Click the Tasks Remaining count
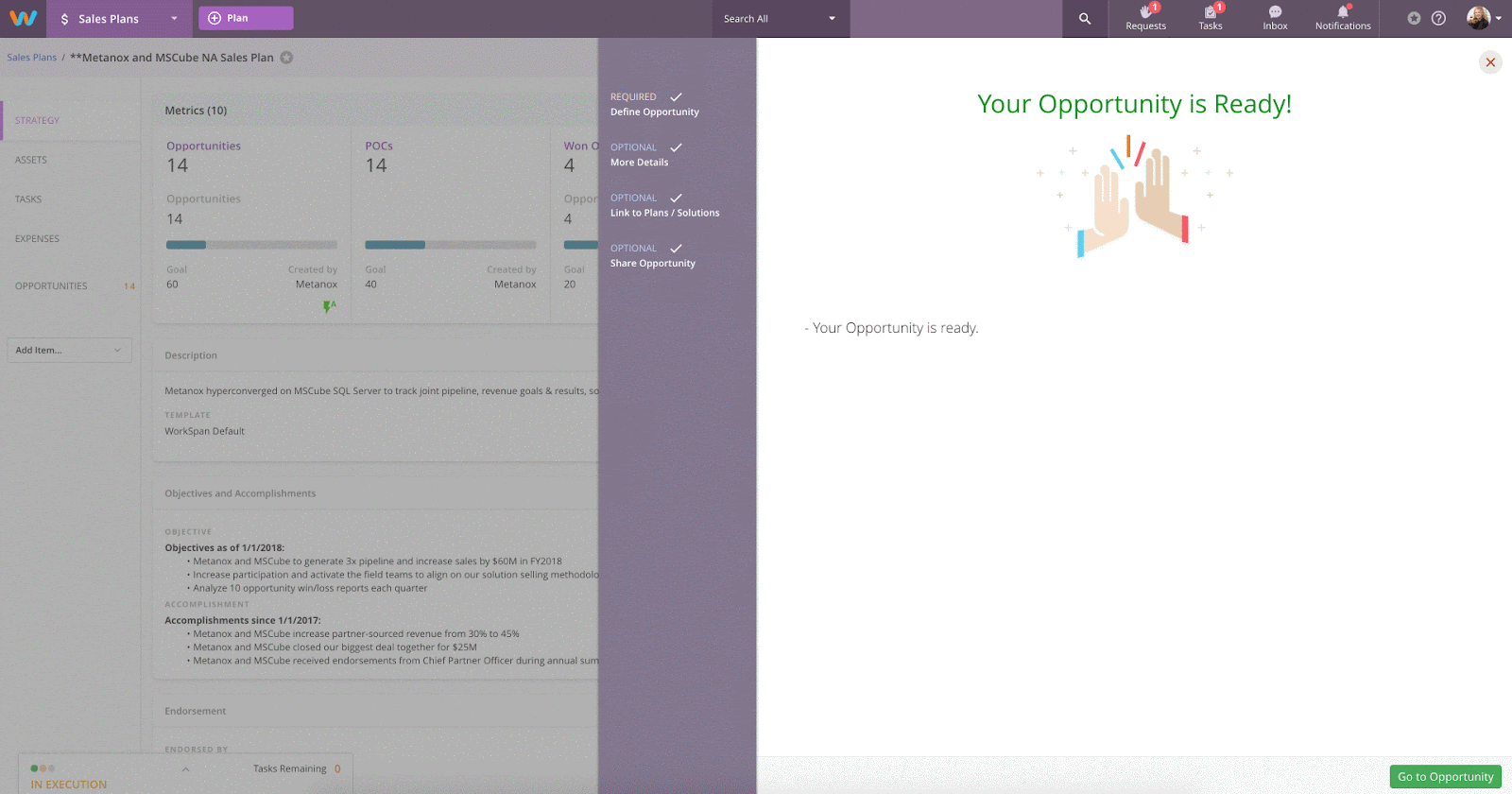 [x=337, y=769]
